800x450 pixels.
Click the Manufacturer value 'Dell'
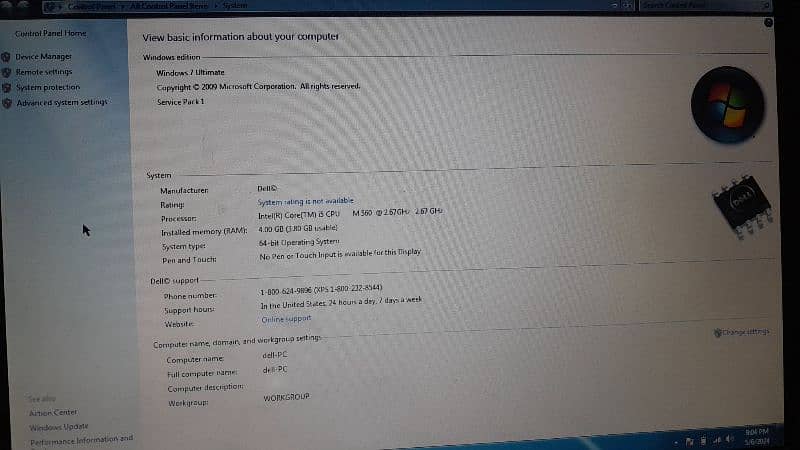tap(267, 188)
